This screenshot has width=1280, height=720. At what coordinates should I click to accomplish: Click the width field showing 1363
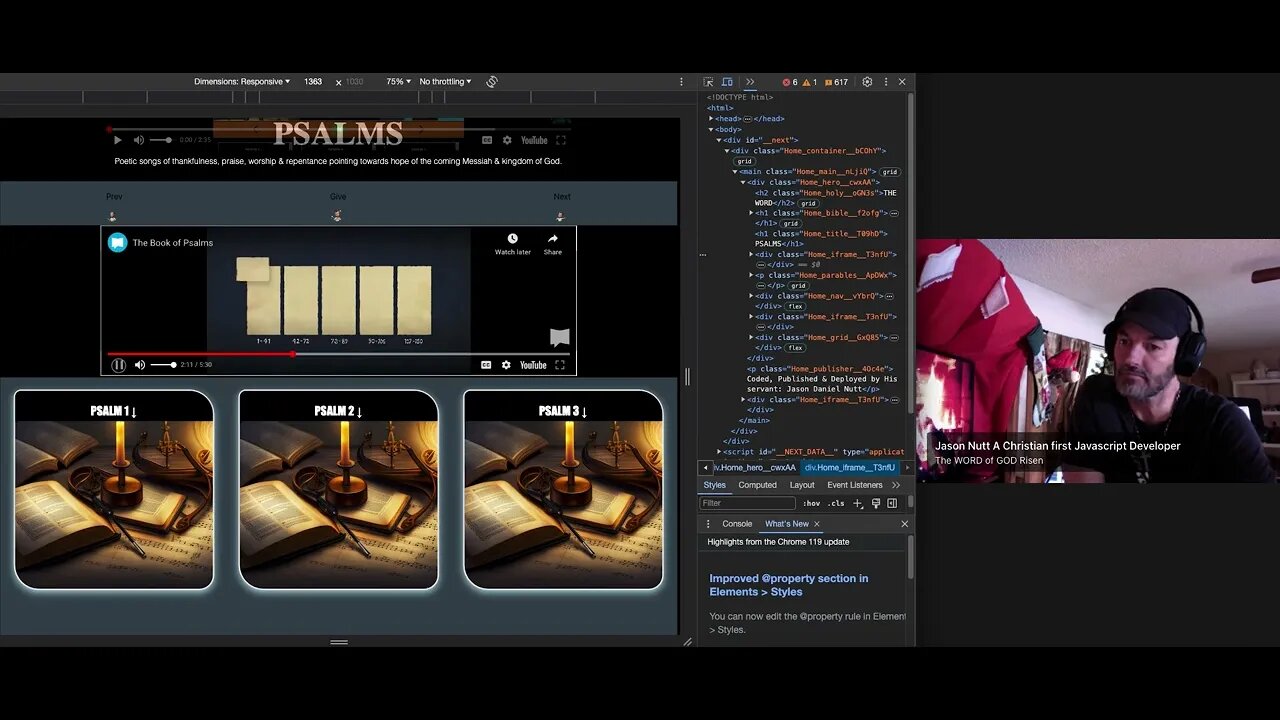click(x=313, y=82)
